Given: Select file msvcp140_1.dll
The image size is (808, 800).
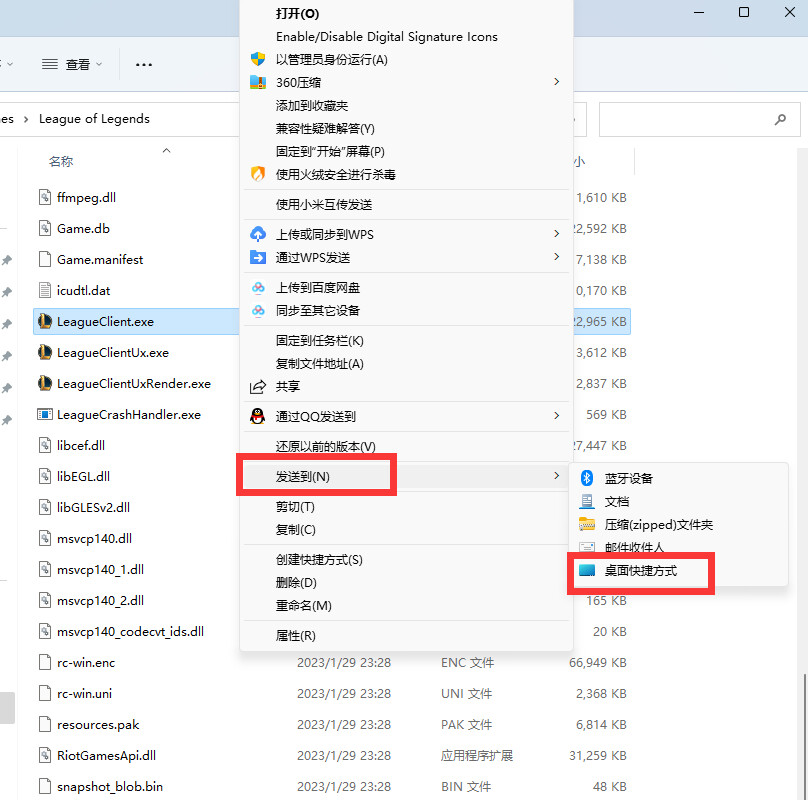Looking at the screenshot, I should point(100,569).
